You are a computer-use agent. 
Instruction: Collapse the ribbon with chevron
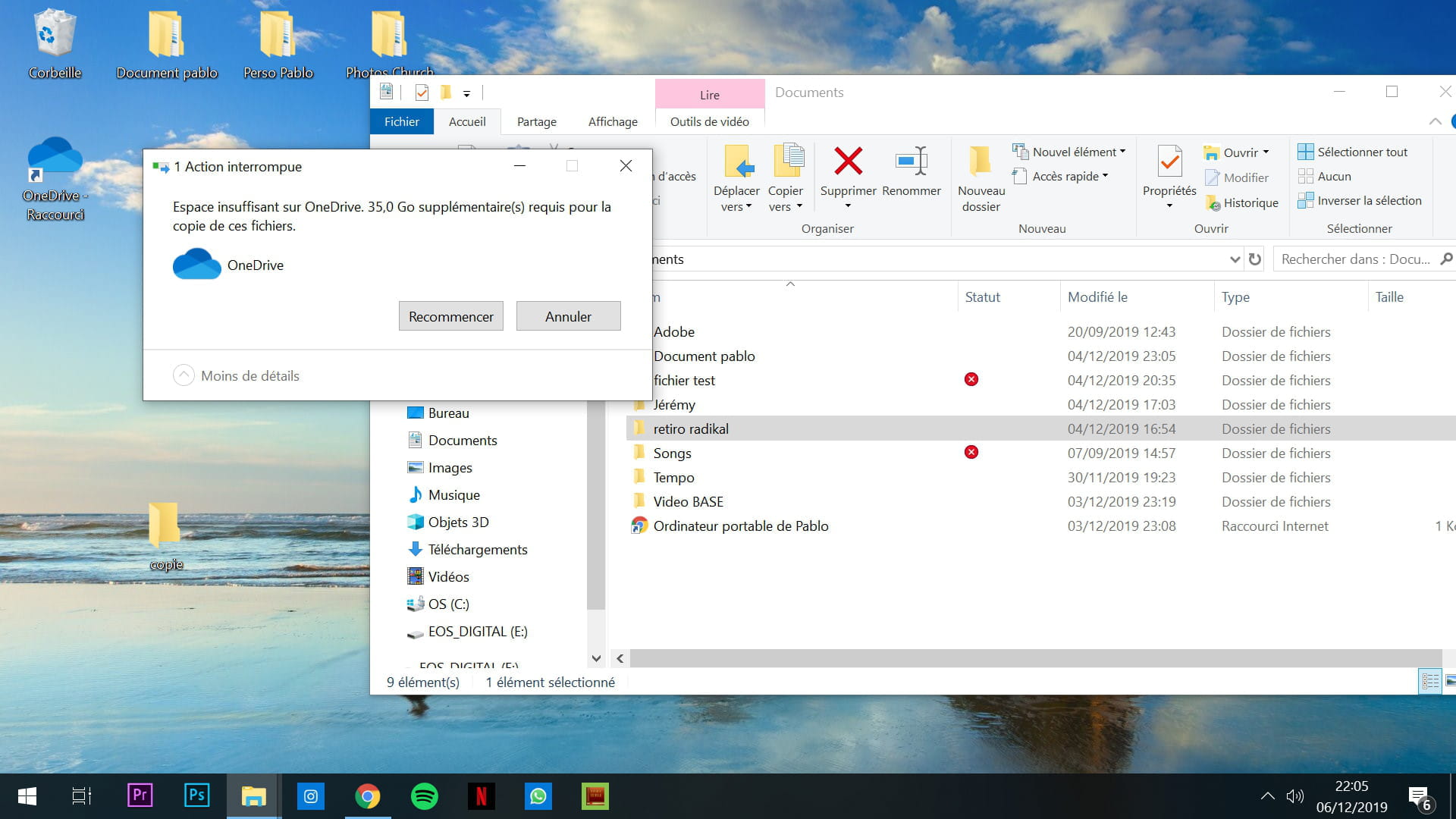(x=1435, y=121)
